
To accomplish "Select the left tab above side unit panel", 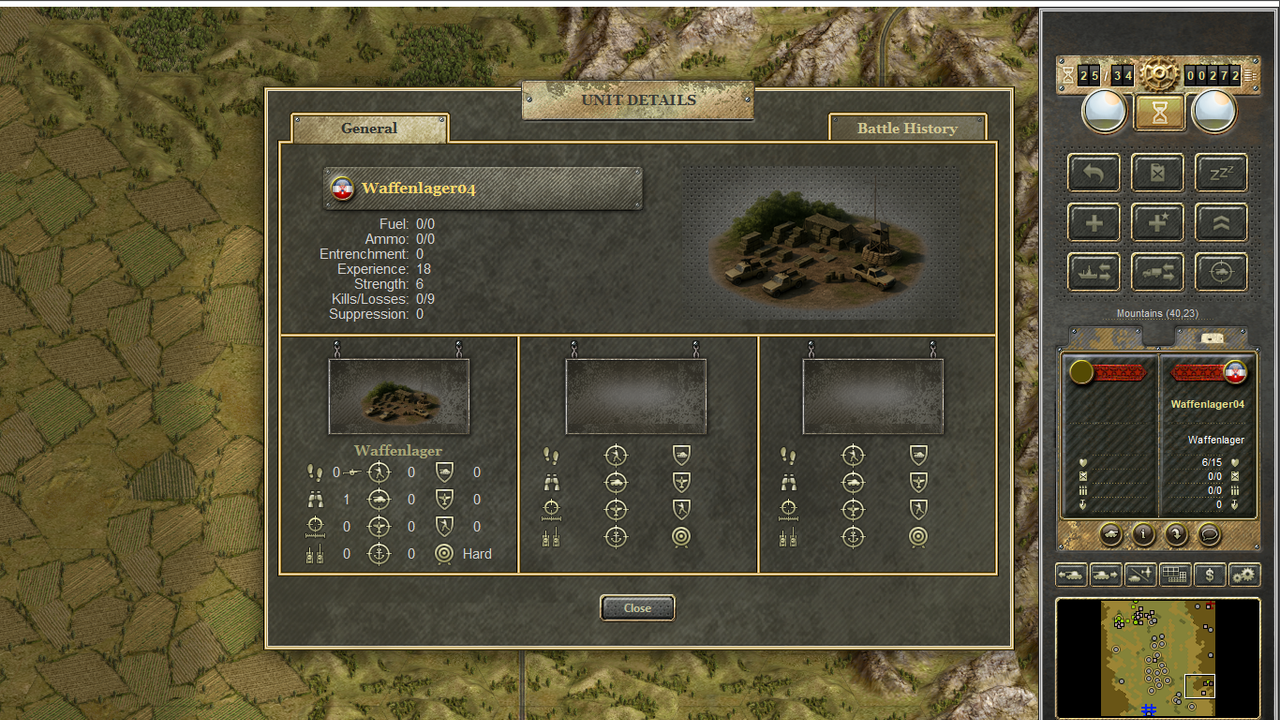I will click(1106, 338).
